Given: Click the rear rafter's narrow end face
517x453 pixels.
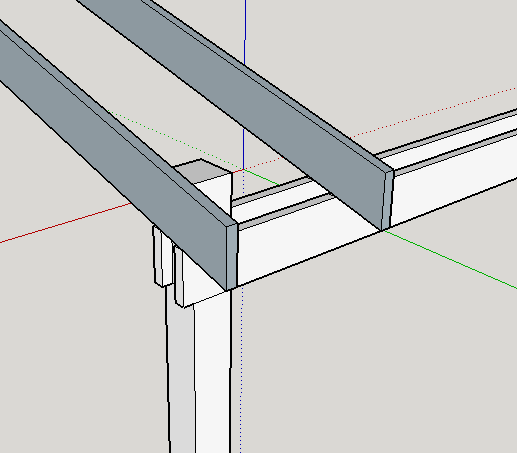Looking at the screenshot, I should pos(388,200).
